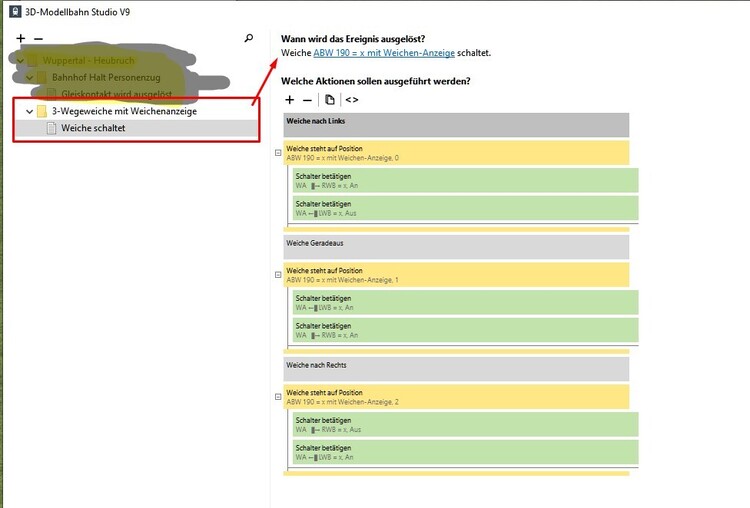The image size is (750, 508).
Task: Select LWB = x, An action under position 2
Action: click(x=465, y=452)
